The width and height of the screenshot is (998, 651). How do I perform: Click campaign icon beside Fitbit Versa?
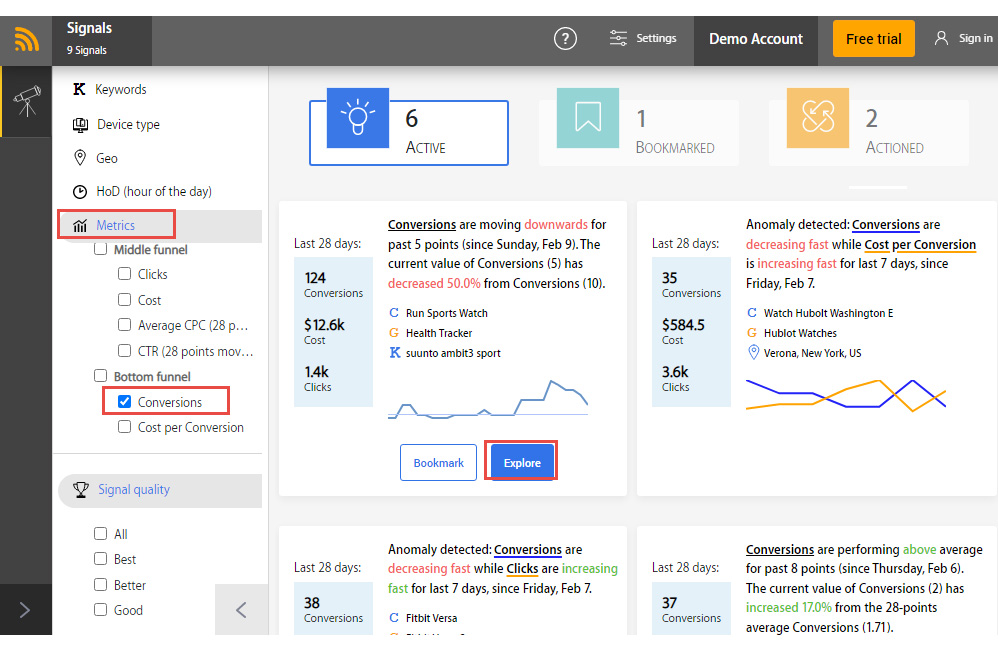point(394,618)
